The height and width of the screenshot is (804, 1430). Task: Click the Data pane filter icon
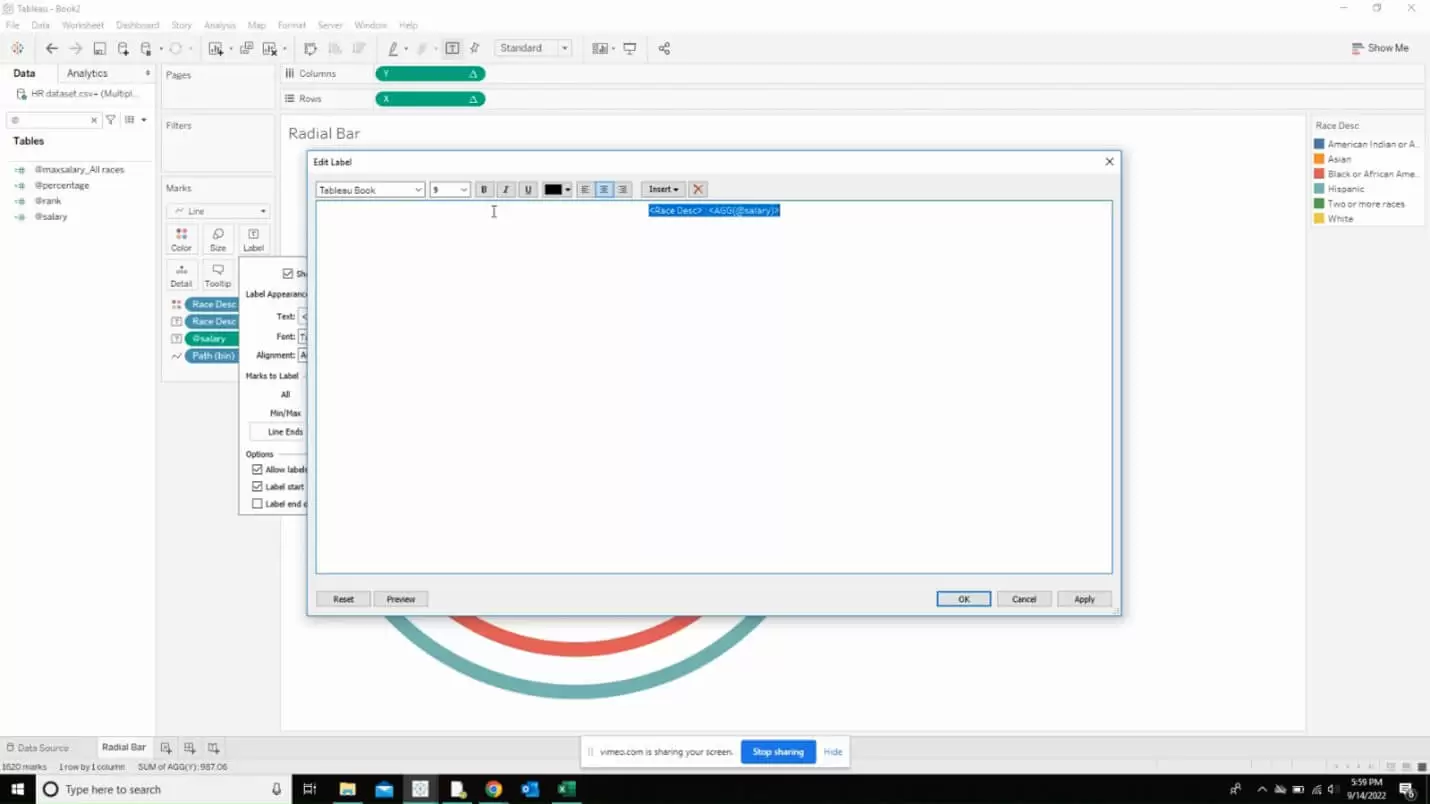[111, 120]
